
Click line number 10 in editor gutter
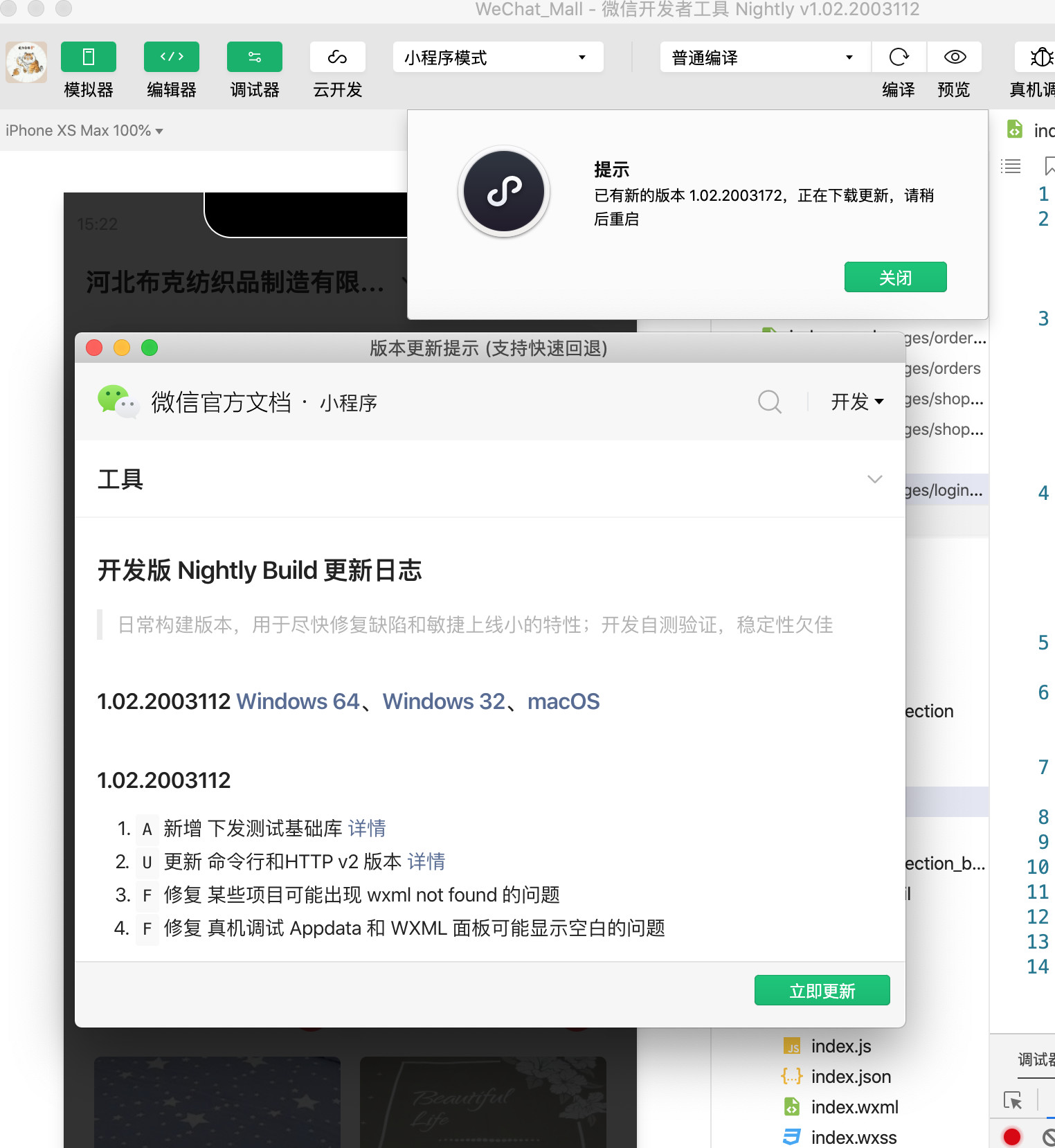(x=1038, y=867)
